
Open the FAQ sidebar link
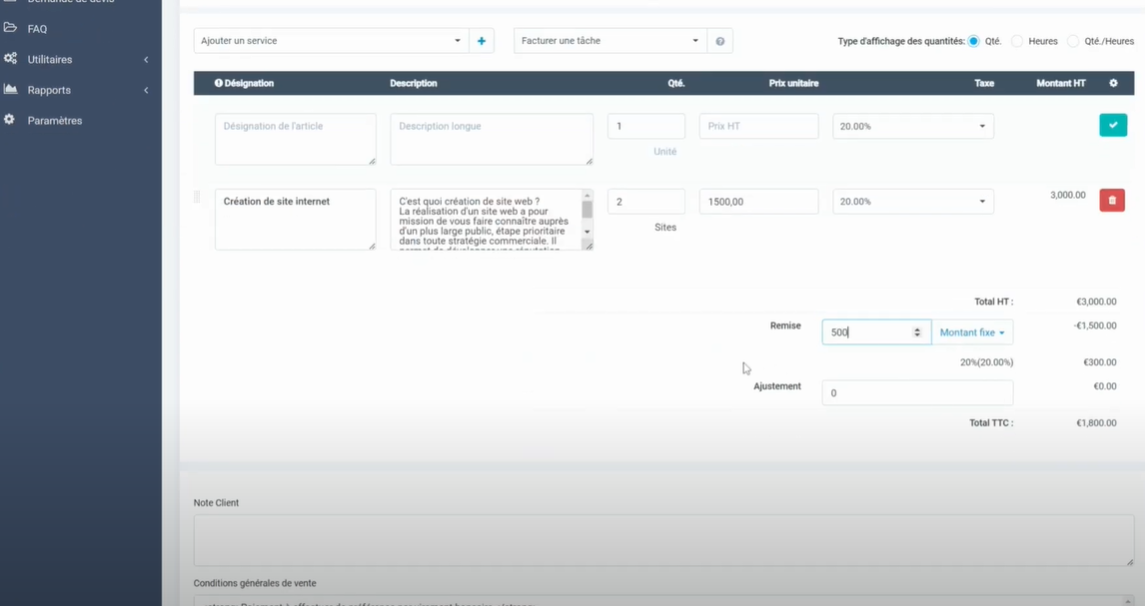[37, 29]
